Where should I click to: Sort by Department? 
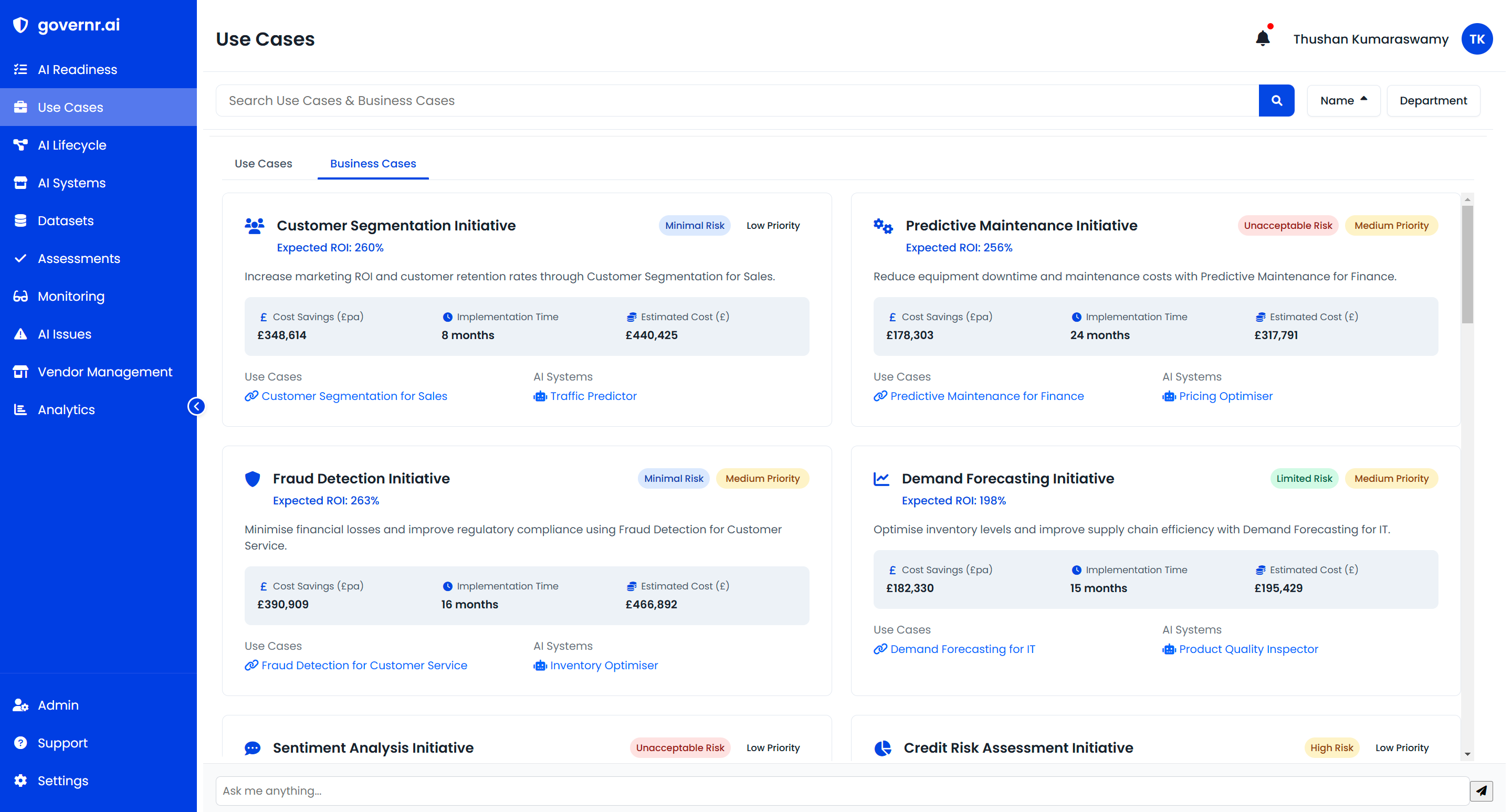[x=1433, y=100]
